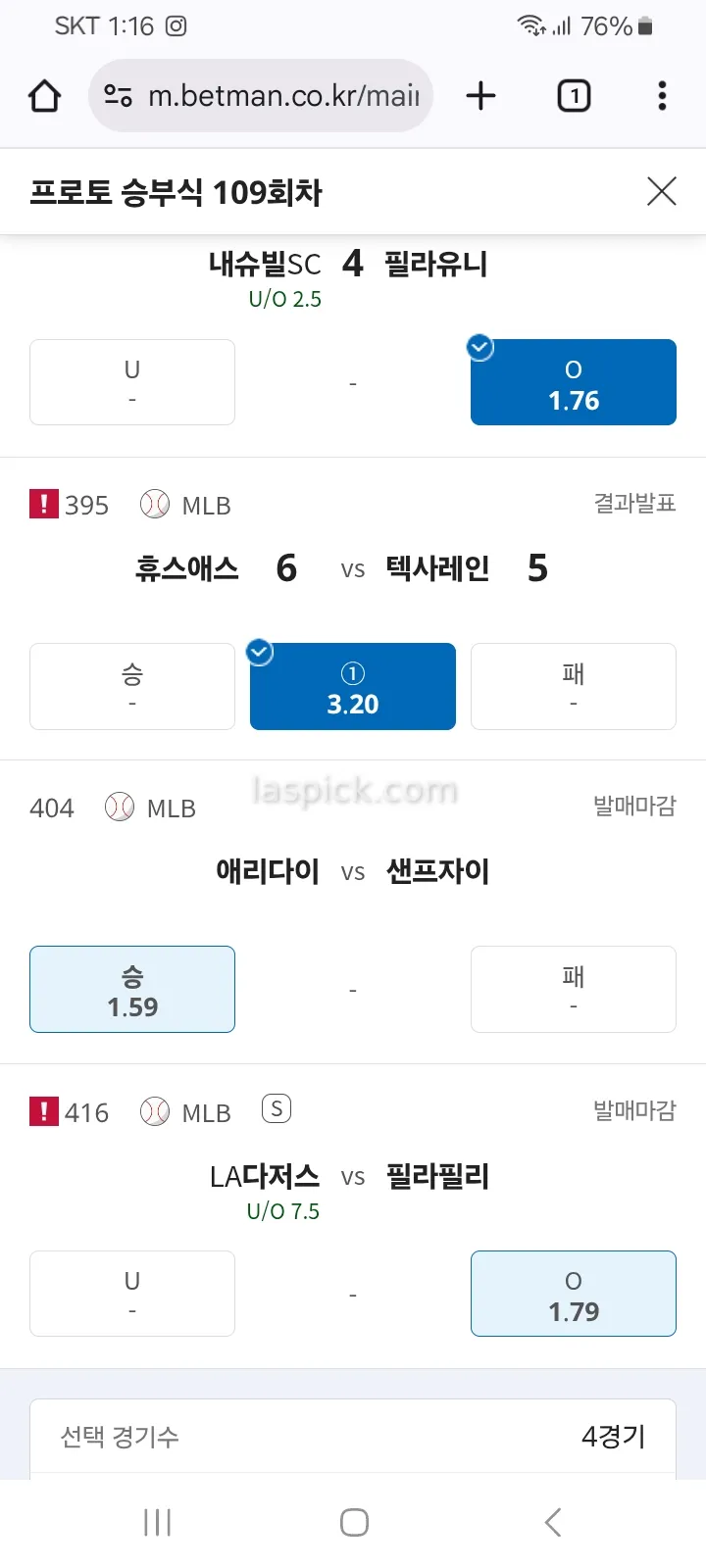Toggle the ① 3.20 selection for match 395

[x=353, y=687]
